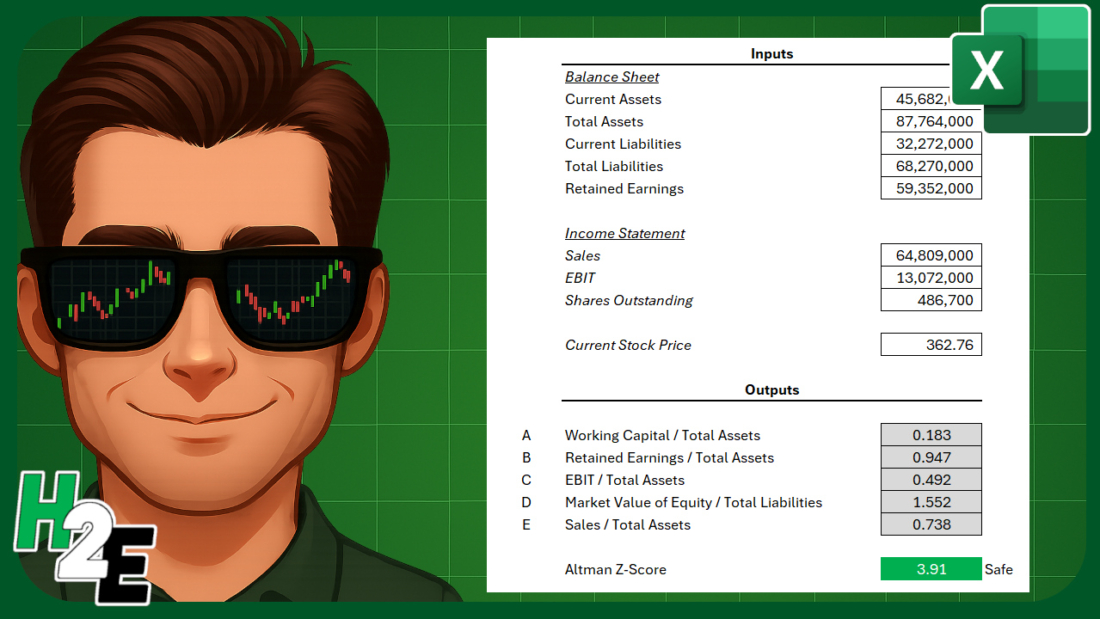Click the Current Stock Price cell 362.76
Image resolution: width=1100 pixels, height=619 pixels.
point(931,345)
